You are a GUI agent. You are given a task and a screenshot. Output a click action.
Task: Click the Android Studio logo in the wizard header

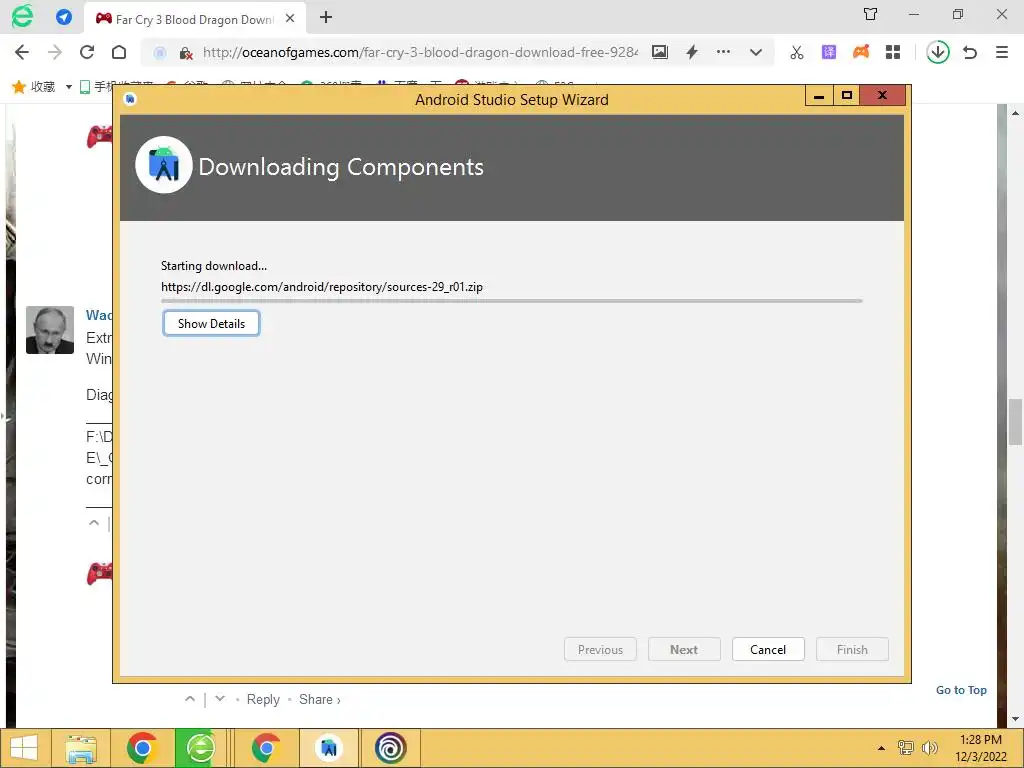pyautogui.click(x=164, y=165)
